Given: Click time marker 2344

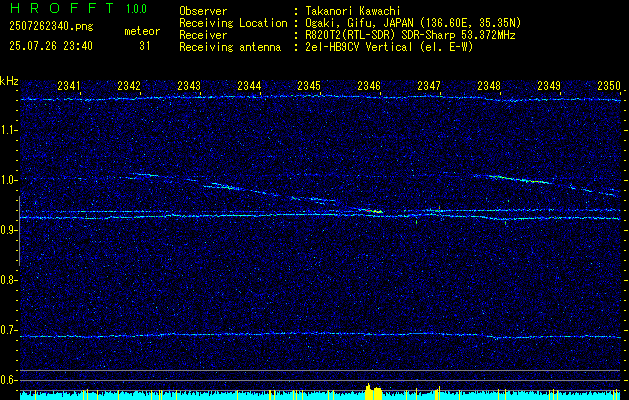Looking at the screenshot, I should pyautogui.click(x=249, y=85).
